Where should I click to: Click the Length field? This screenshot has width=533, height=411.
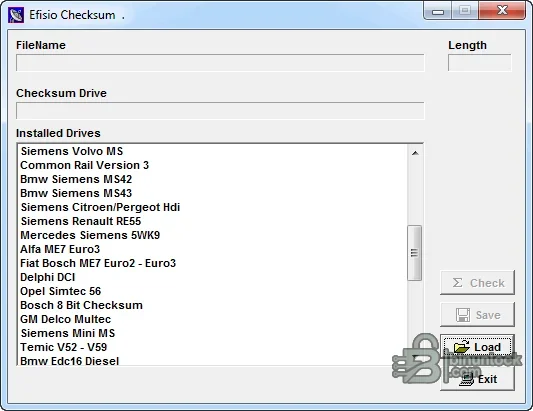click(479, 63)
